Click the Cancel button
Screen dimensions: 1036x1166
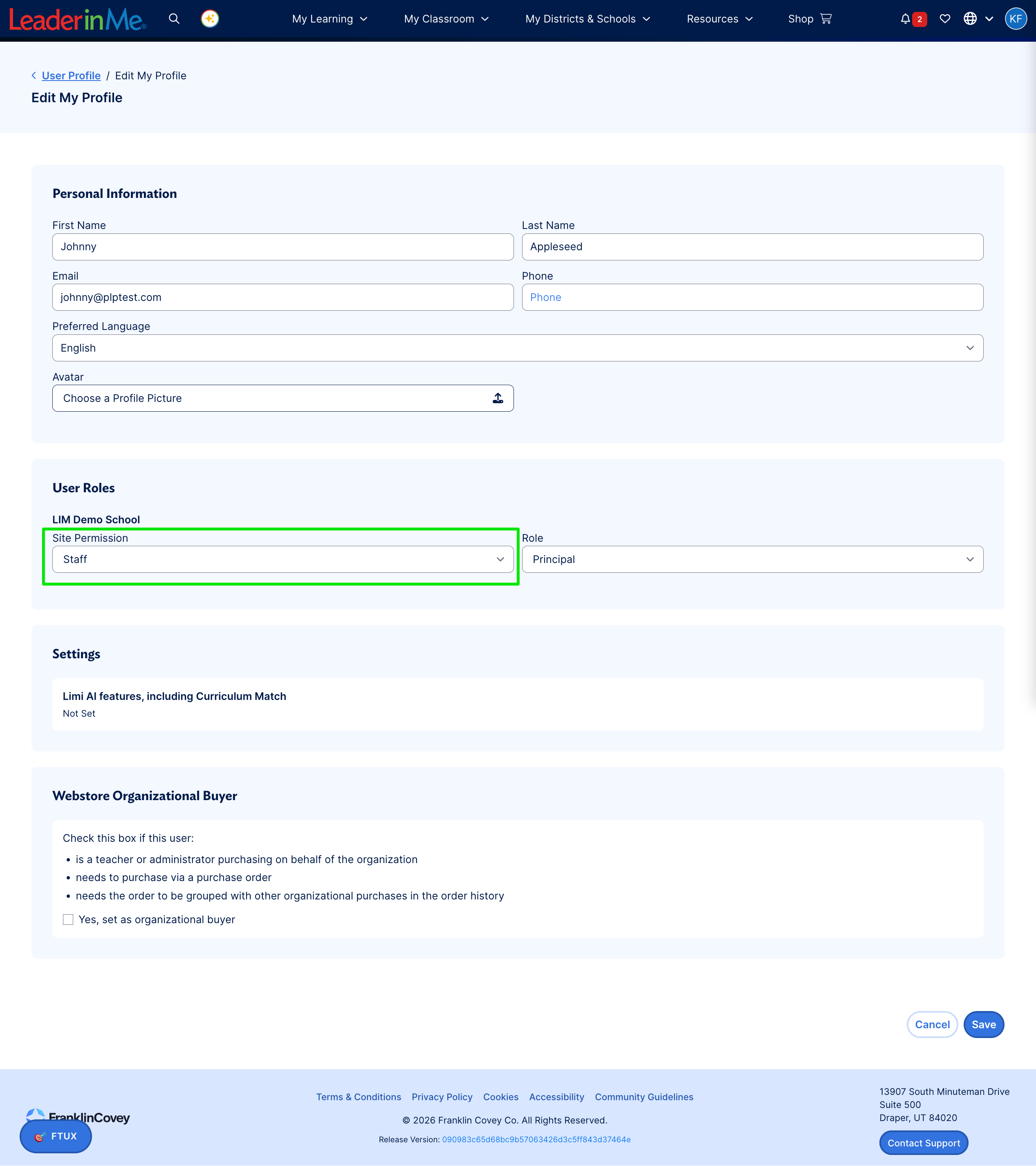click(932, 1025)
